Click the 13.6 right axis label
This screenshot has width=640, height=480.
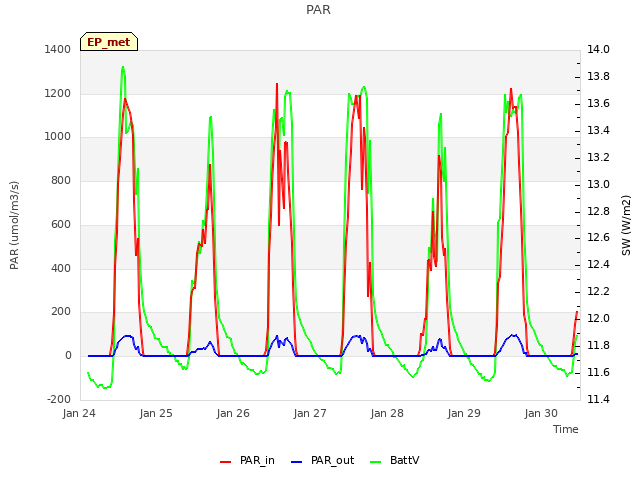598,103
